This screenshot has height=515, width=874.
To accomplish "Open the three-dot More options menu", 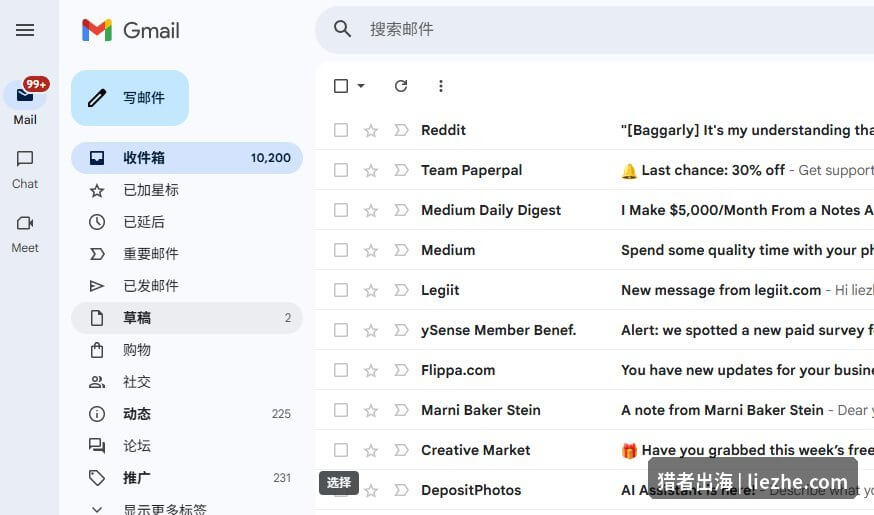I will (x=441, y=86).
